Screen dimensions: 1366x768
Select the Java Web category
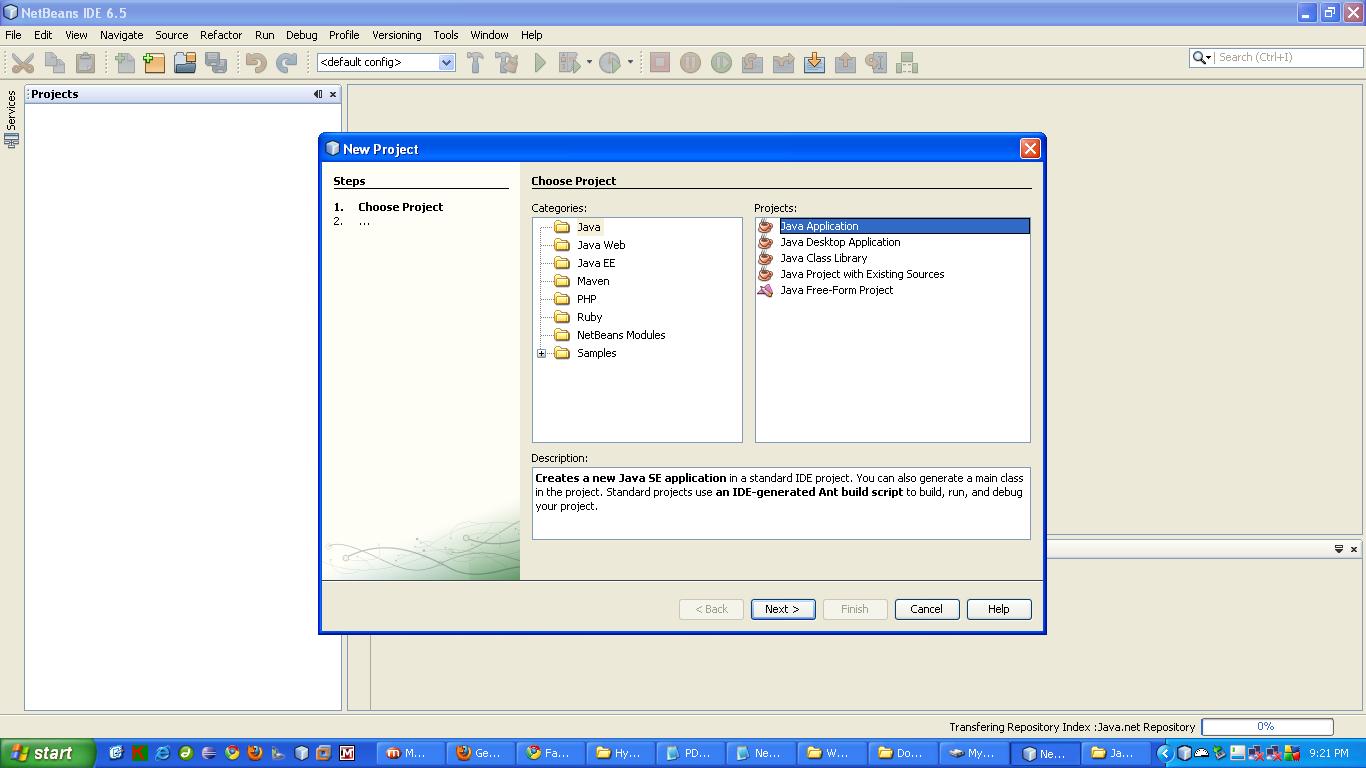601,245
